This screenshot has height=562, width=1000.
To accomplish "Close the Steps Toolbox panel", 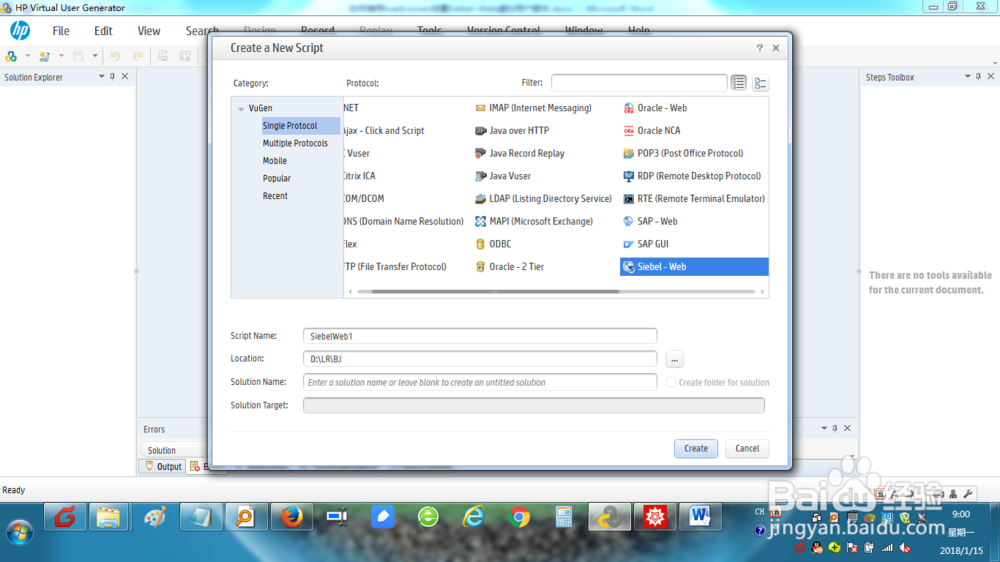I will tap(990, 77).
